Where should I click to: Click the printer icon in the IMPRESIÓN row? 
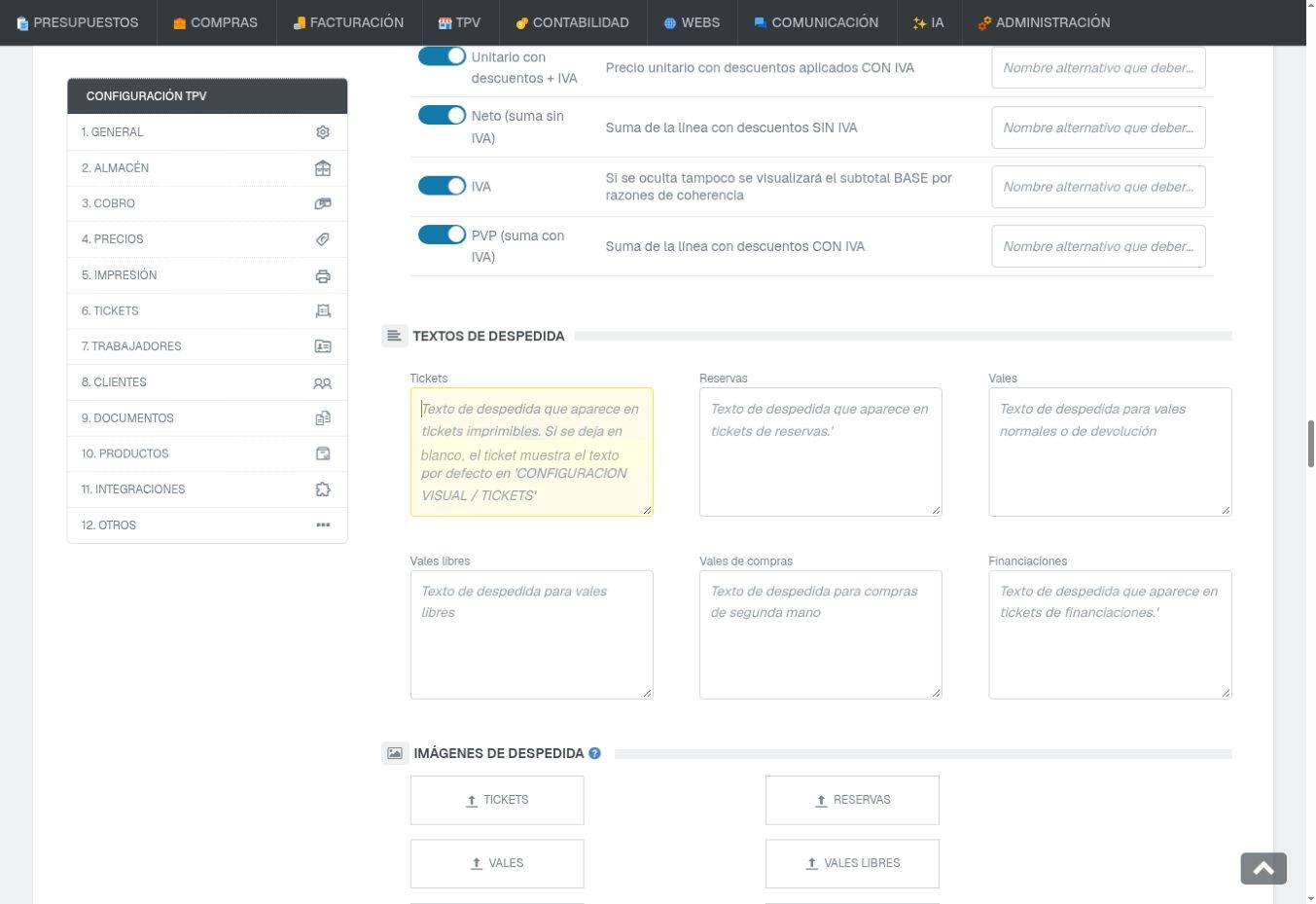[x=323, y=275]
